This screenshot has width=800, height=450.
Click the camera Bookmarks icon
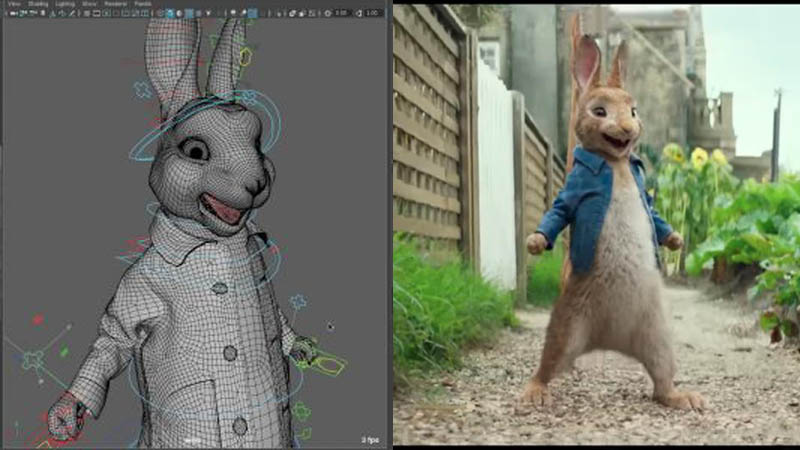pyautogui.click(x=43, y=13)
